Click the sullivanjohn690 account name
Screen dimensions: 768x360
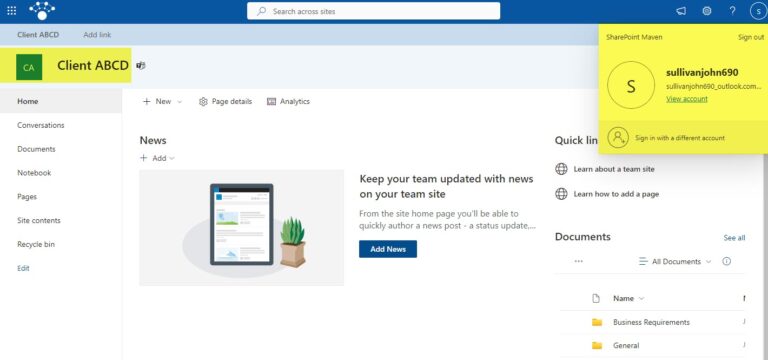(x=702, y=72)
